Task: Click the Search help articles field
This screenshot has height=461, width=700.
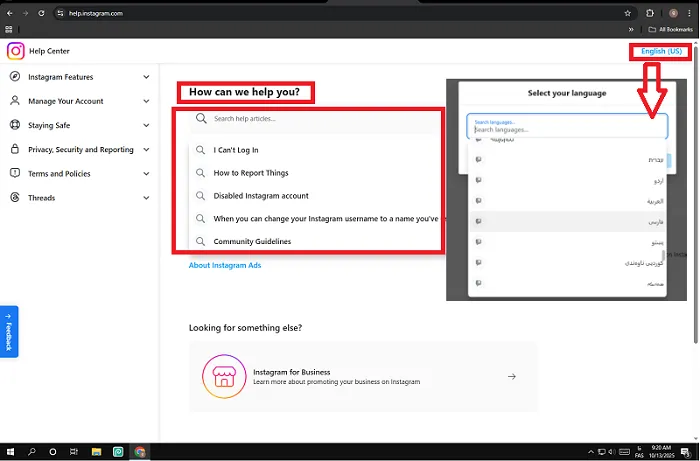Action: pyautogui.click(x=315, y=119)
